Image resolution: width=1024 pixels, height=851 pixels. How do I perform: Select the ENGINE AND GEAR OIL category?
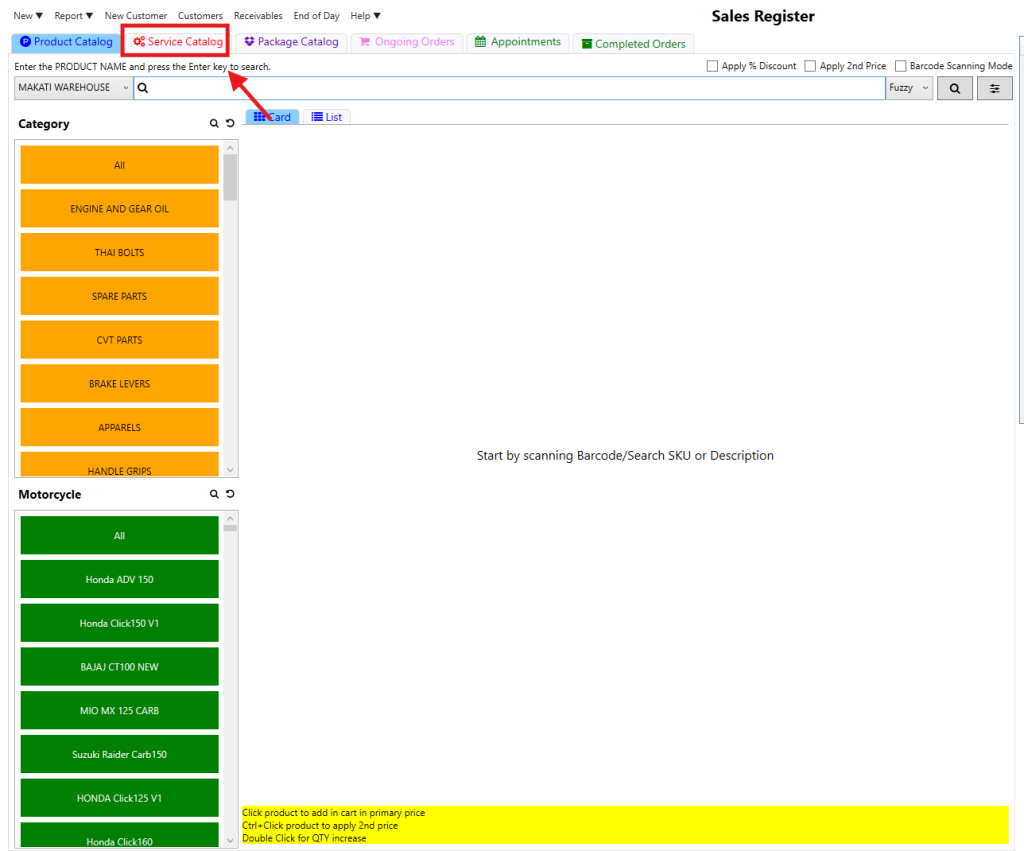coord(119,209)
